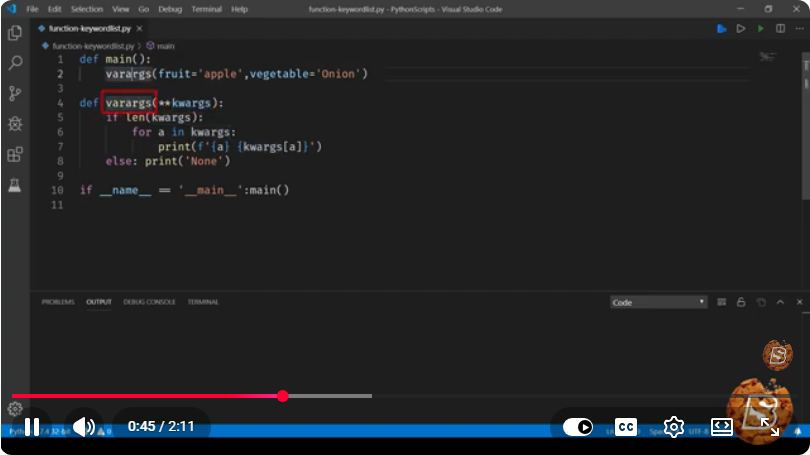Viewport: 810px width, 455px height.
Task: Maximize the panel with the chevron up
Action: click(780, 302)
